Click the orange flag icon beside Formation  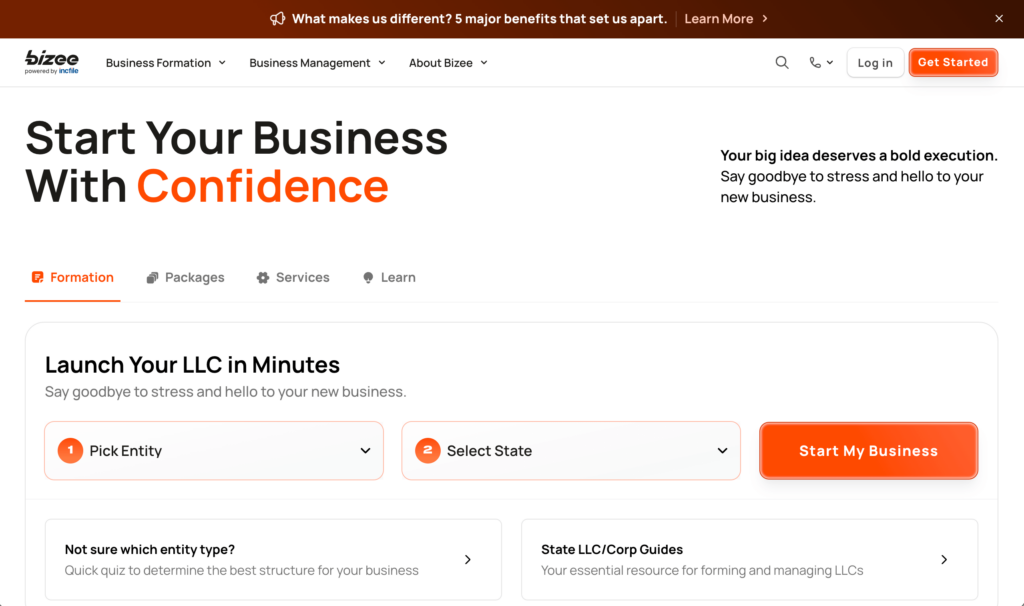tap(38, 277)
